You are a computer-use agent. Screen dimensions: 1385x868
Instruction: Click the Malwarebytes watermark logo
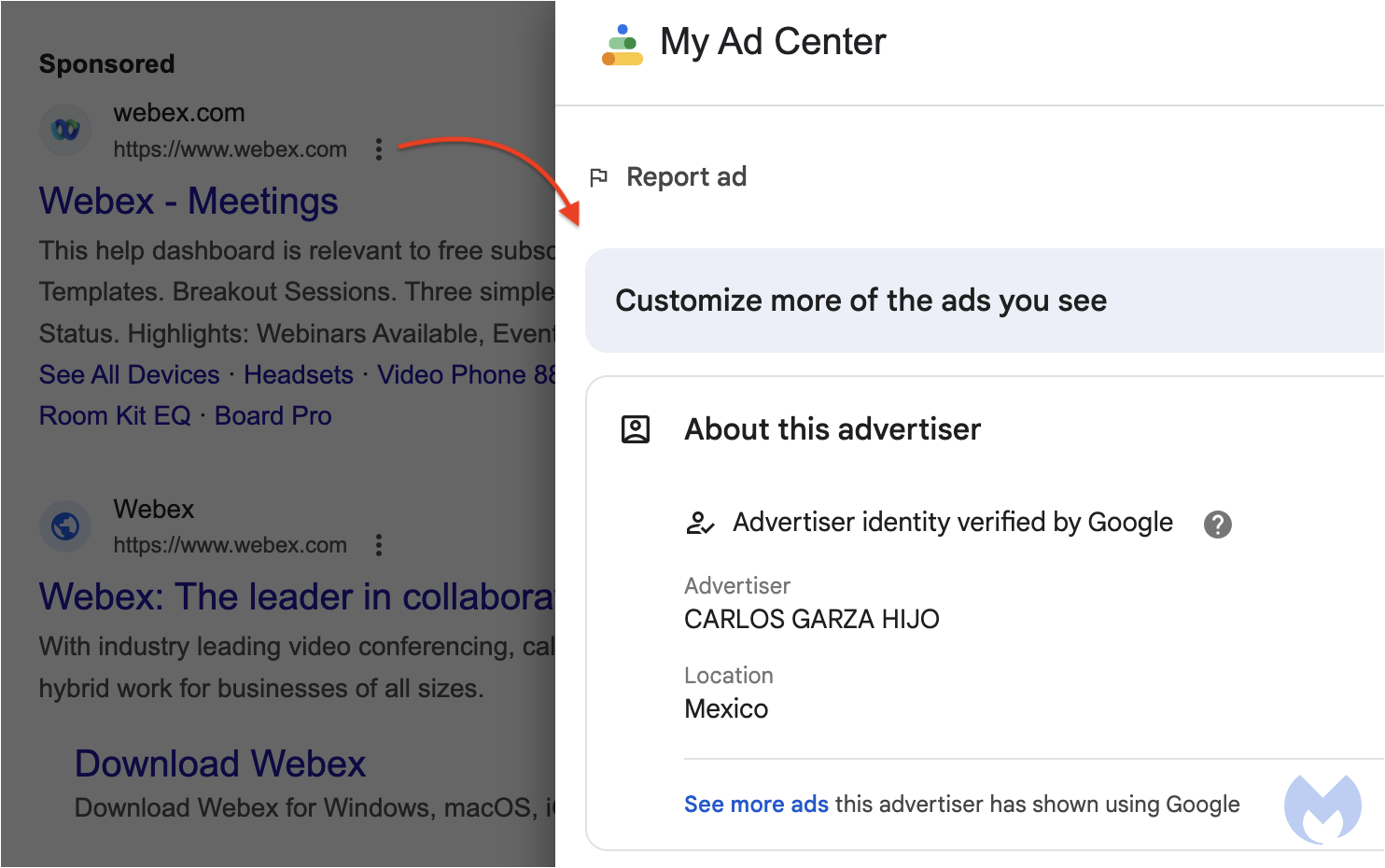pos(1322,808)
